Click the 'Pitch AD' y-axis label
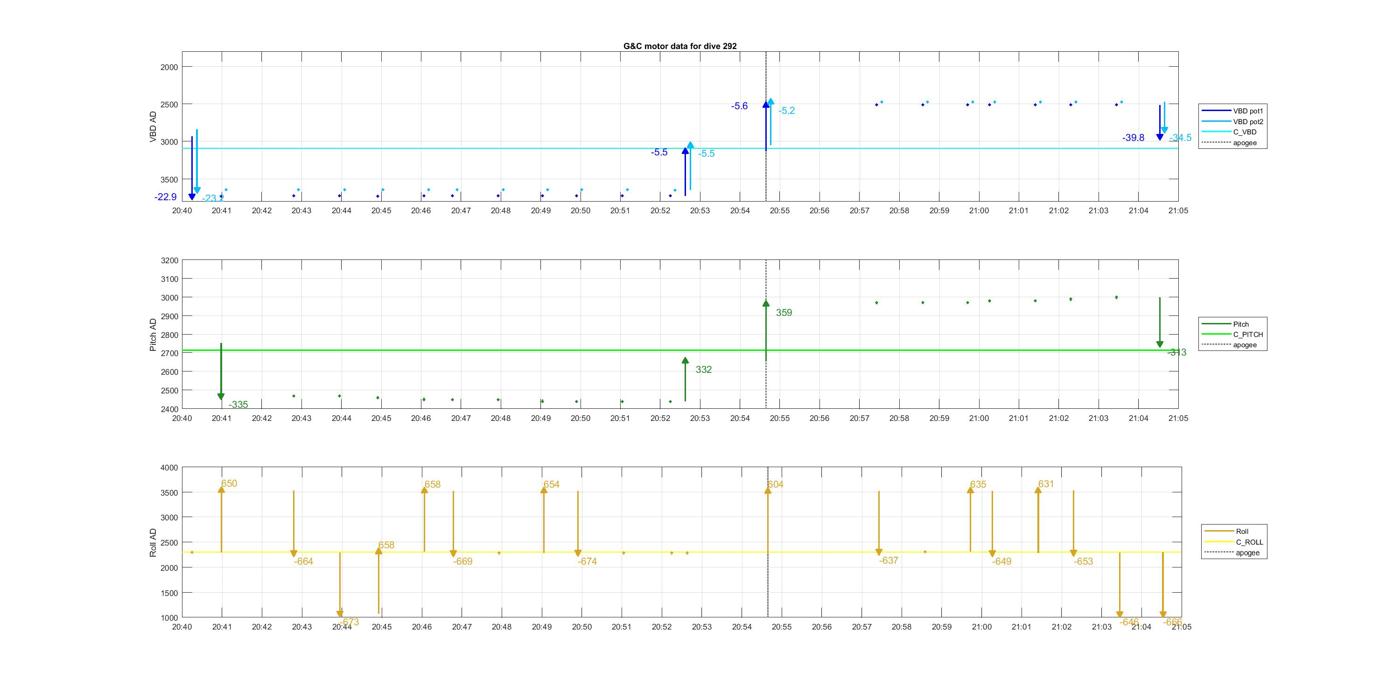This screenshot has width=1400, height=693. (153, 335)
